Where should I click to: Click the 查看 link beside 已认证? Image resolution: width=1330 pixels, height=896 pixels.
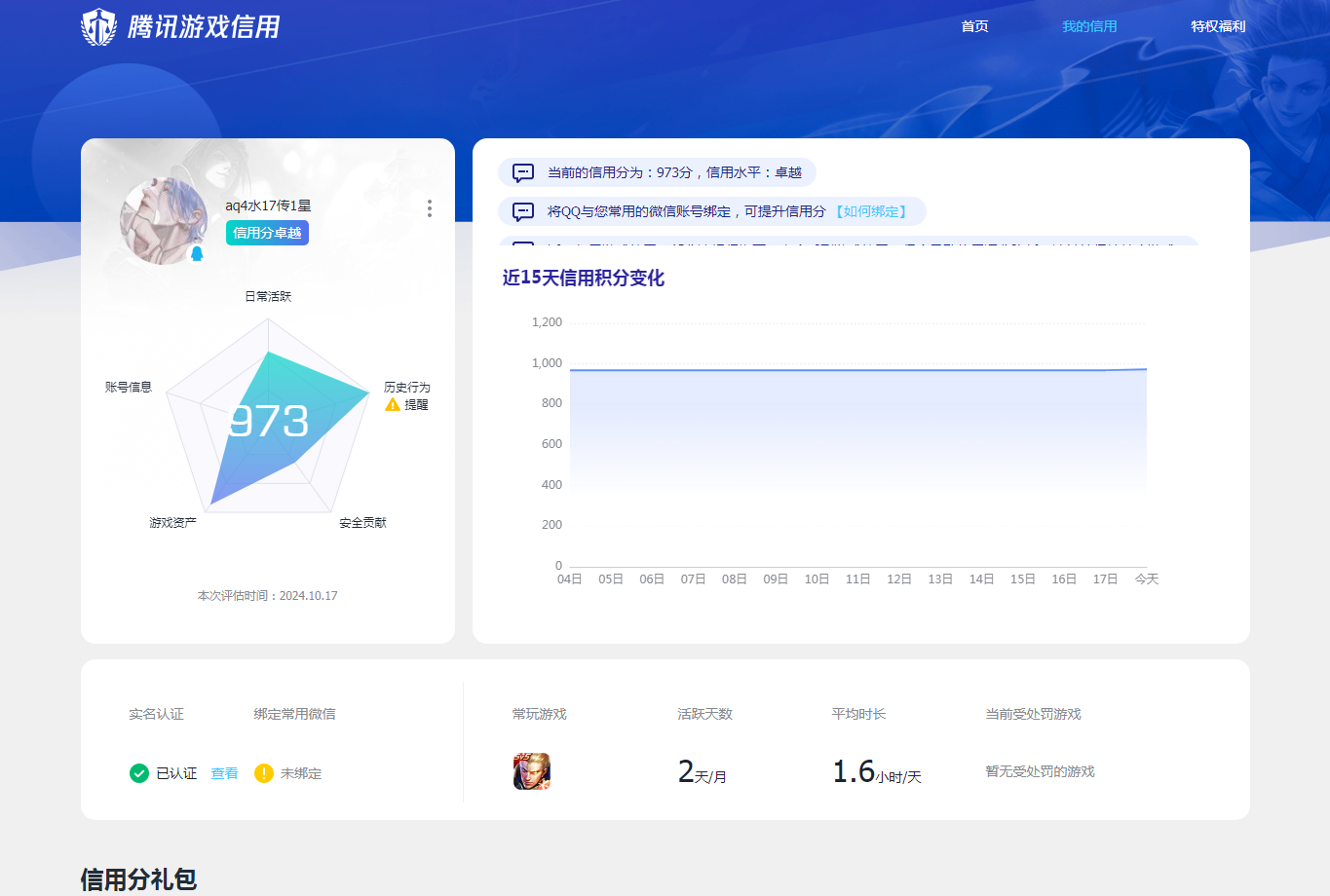coord(224,773)
